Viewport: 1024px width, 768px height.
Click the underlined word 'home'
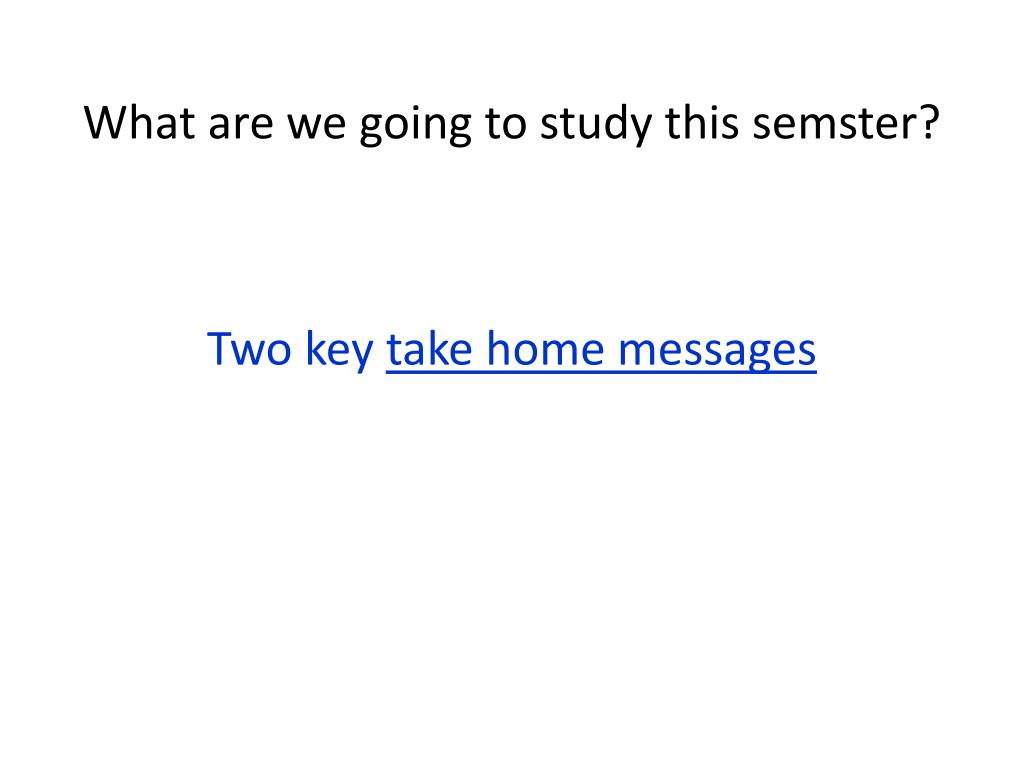tap(545, 348)
